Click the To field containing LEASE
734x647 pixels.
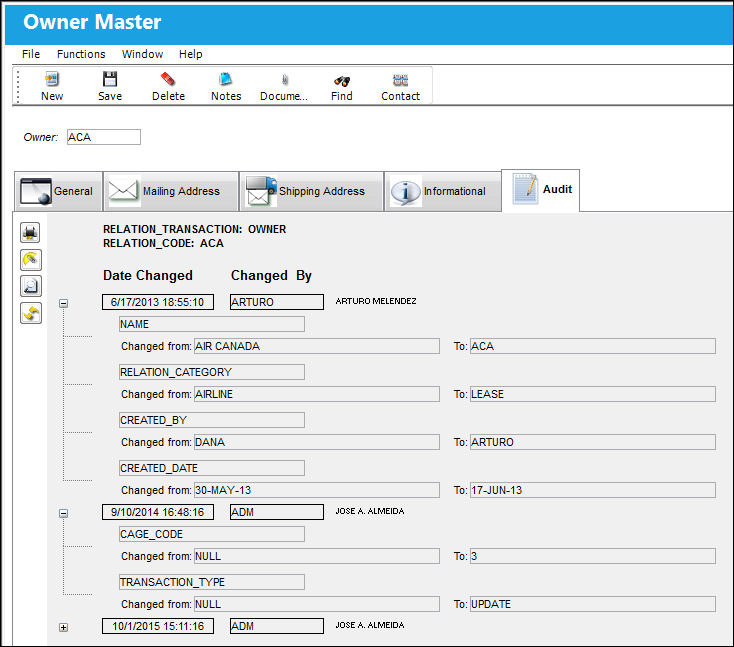pos(593,394)
